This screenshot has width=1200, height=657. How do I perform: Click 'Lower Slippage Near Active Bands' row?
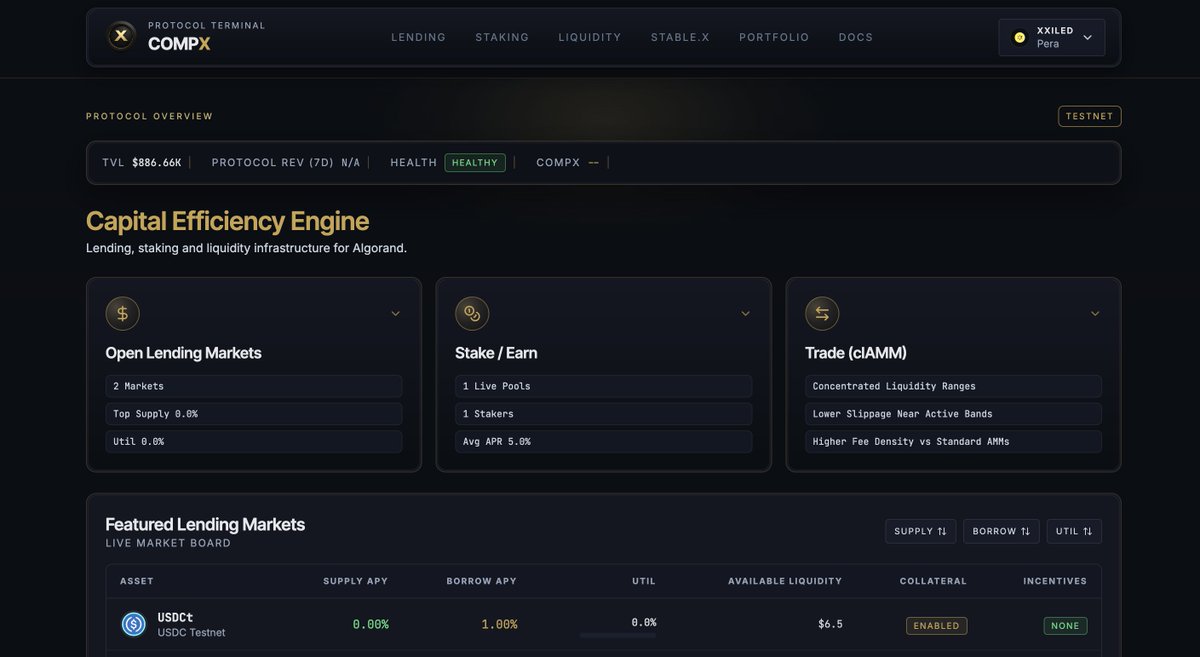coord(954,414)
